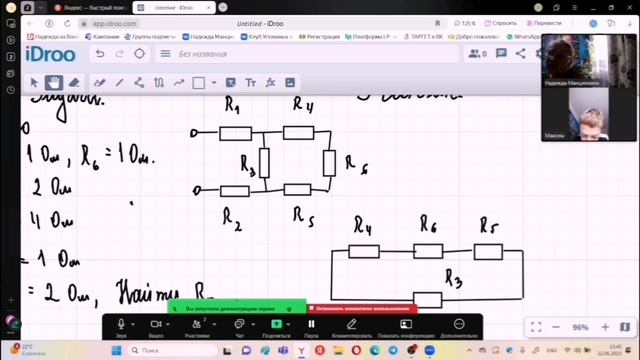This screenshot has width=640, height=360.
Task: Toggle the camera video button
Action: coord(156,327)
